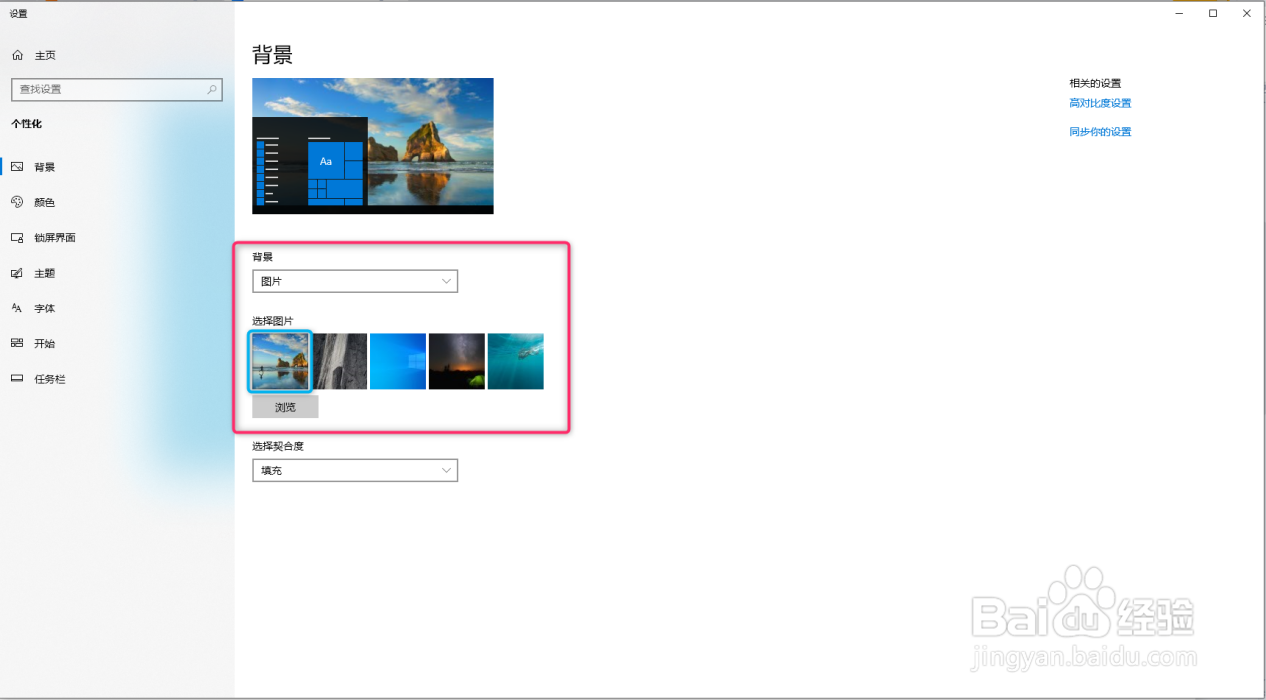Click the search magnifier icon in 查找设置 box
Screen dimensions: 1266x700
coord(212,89)
